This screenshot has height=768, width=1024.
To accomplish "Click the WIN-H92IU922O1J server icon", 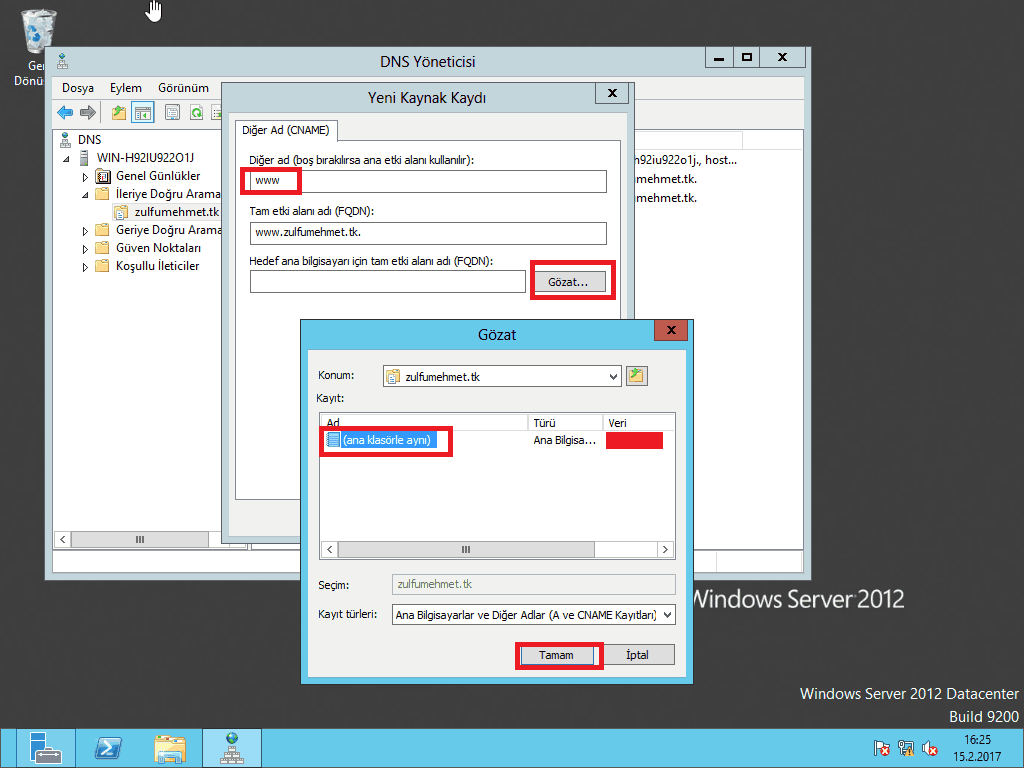I will [84, 157].
